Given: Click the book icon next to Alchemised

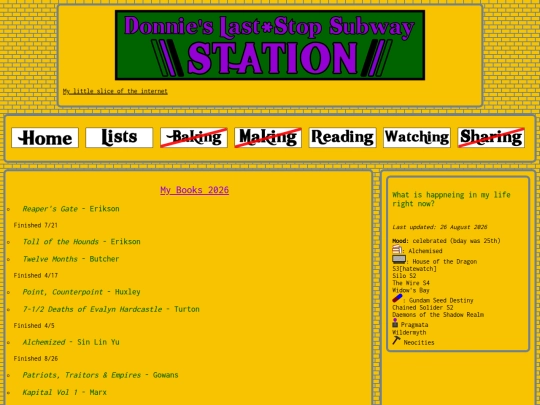Looking at the screenshot, I should click(x=397, y=249).
